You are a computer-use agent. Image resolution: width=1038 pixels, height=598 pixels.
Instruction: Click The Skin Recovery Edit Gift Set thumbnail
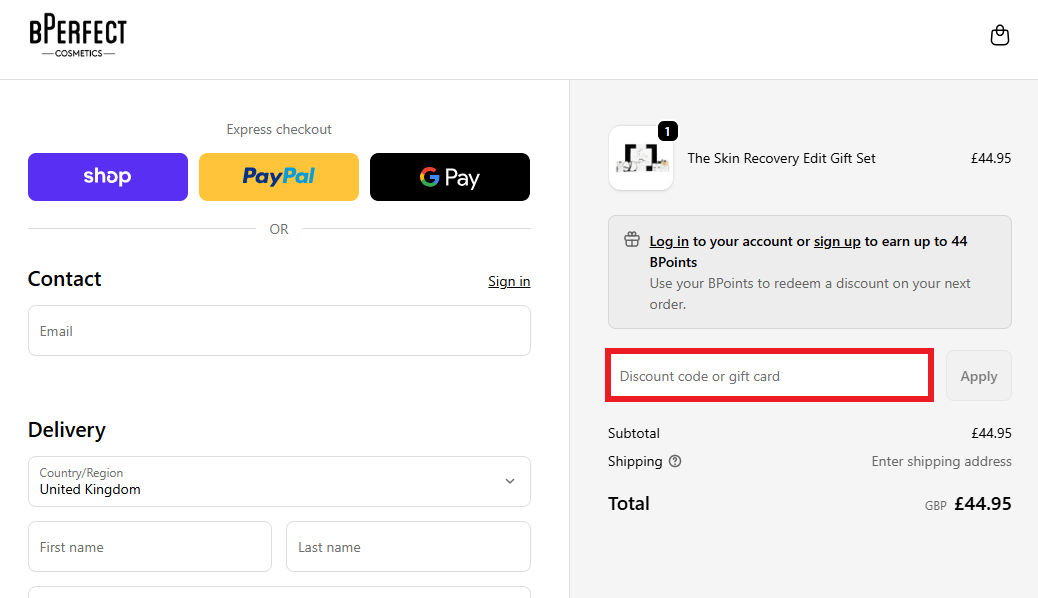click(641, 157)
